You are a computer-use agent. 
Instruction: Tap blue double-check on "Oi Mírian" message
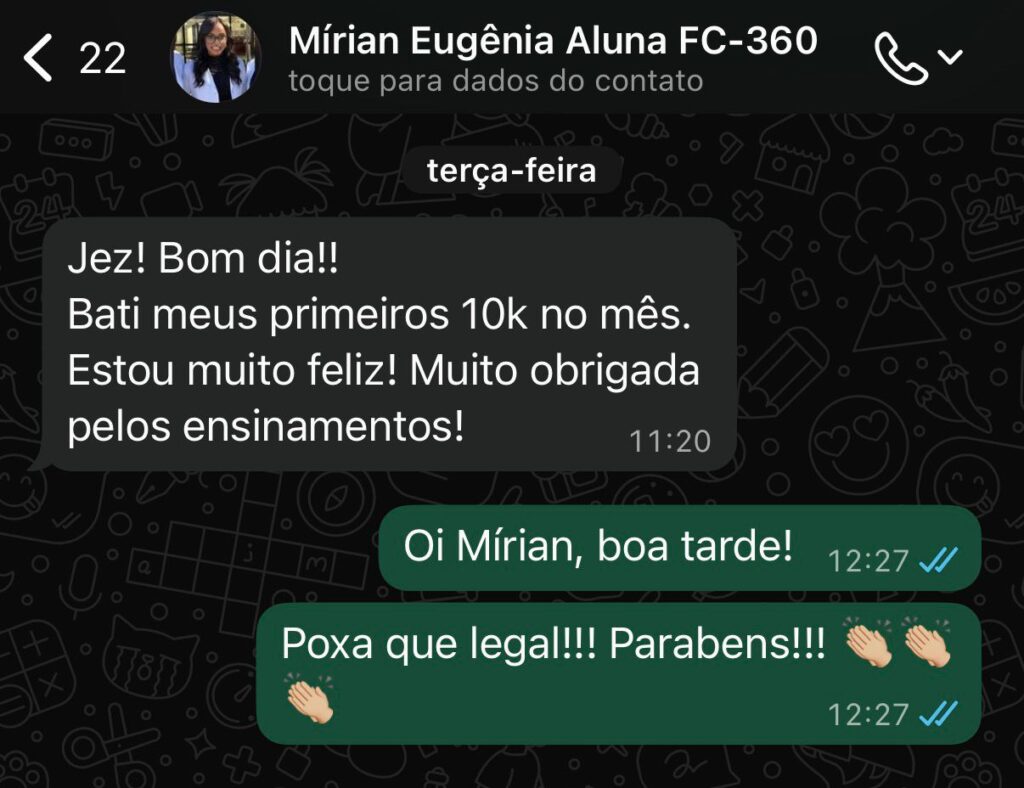pos(938,560)
